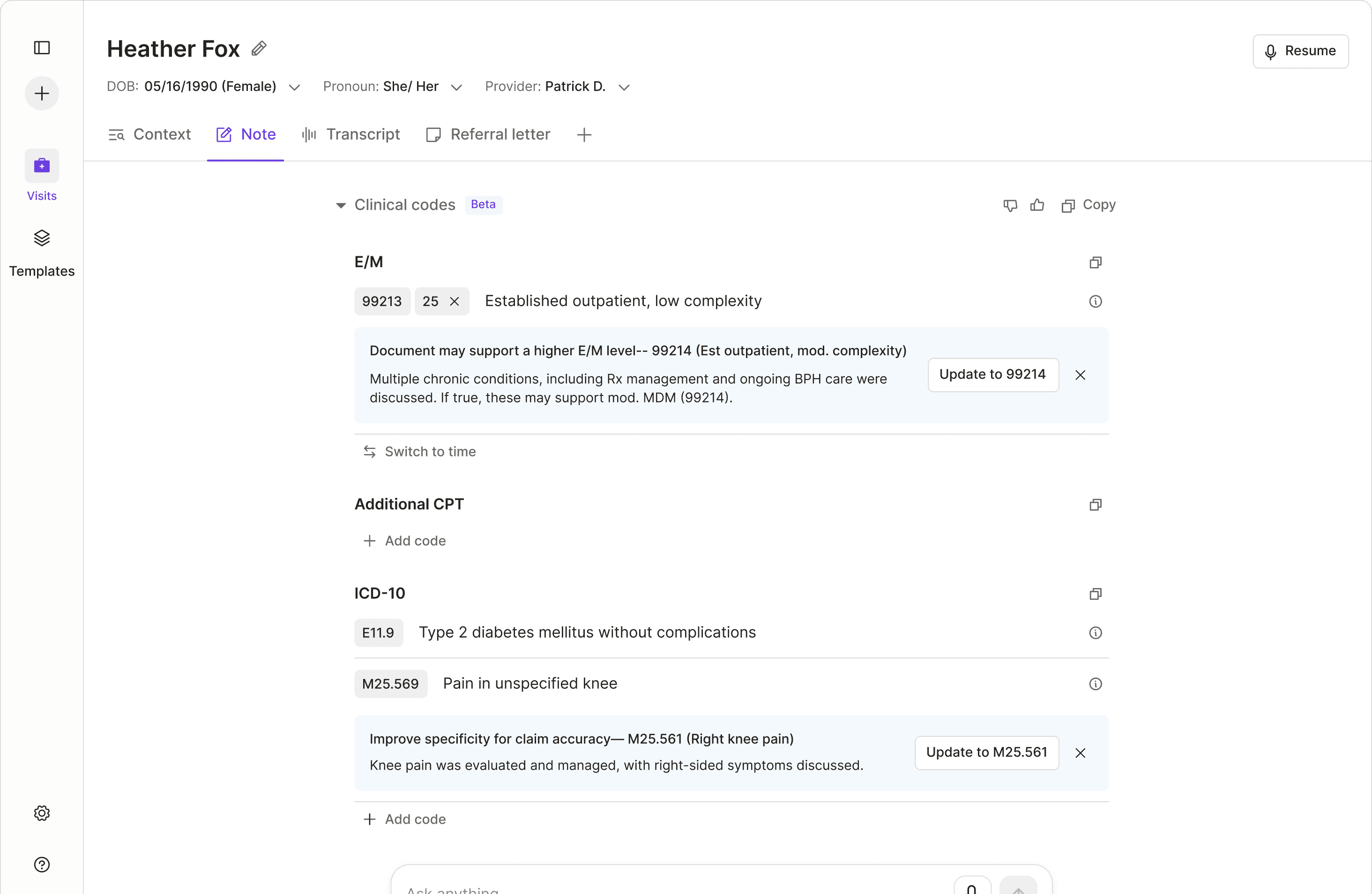Give thumbs down feedback on clinical codes
Viewport: 1372px width, 894px height.
tap(1010, 205)
